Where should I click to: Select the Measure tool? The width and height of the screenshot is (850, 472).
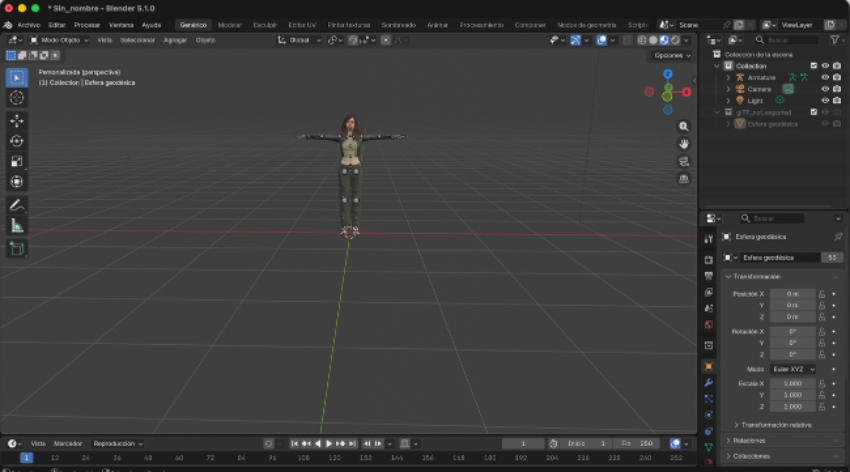pos(16,226)
